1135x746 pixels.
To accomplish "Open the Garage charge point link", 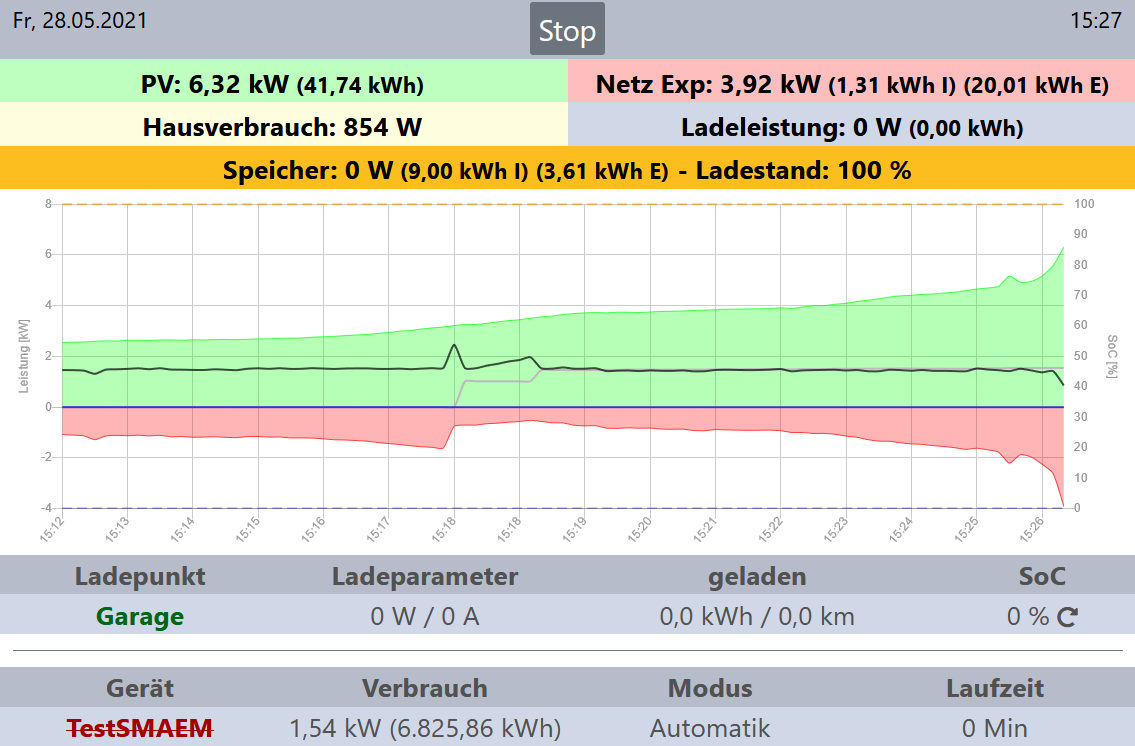I will coord(140,616).
